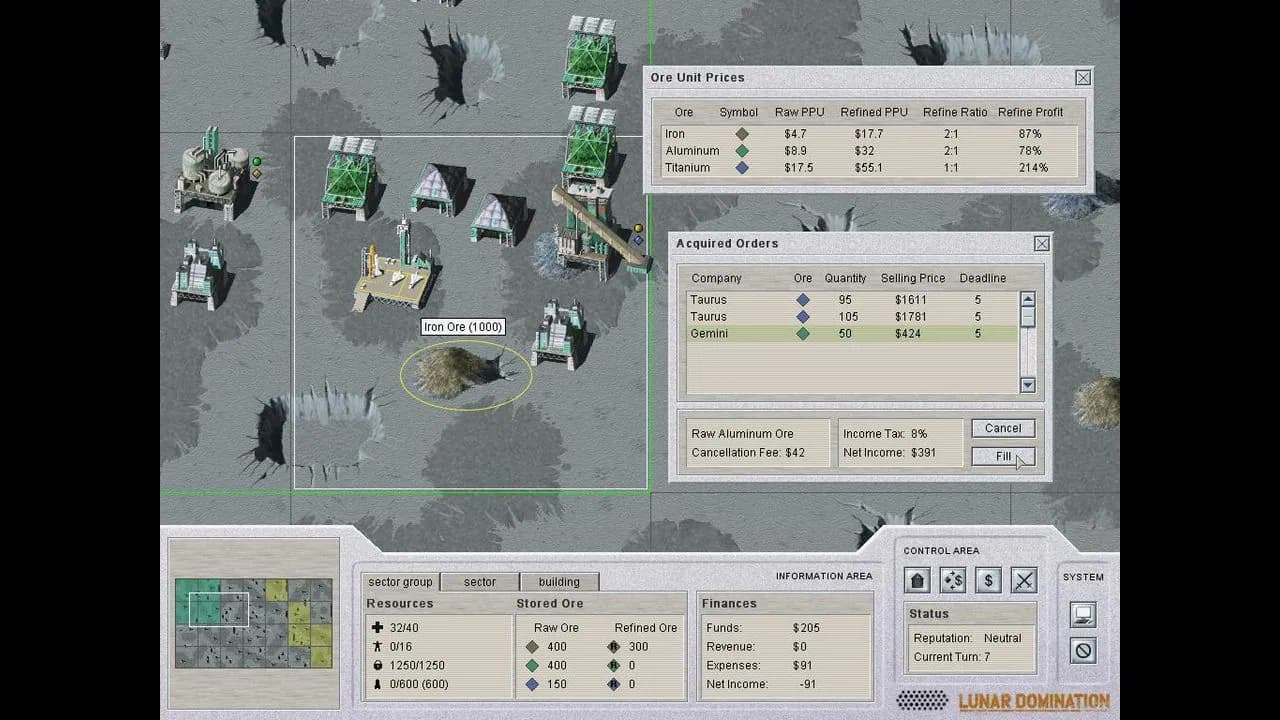1280x720 pixels.
Task: Cancel the selected acquired order
Action: 1003,428
